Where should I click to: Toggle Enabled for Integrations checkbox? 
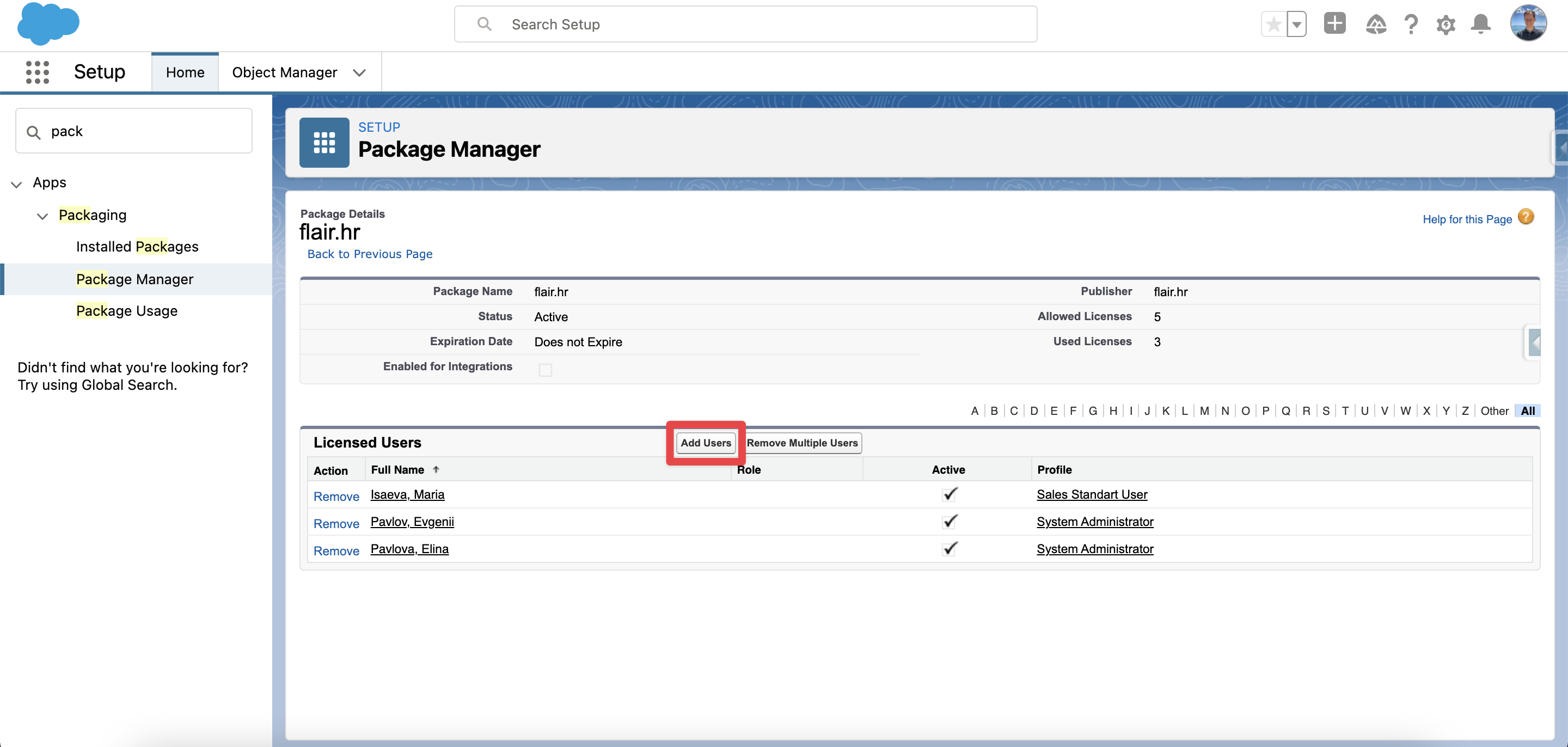click(546, 370)
